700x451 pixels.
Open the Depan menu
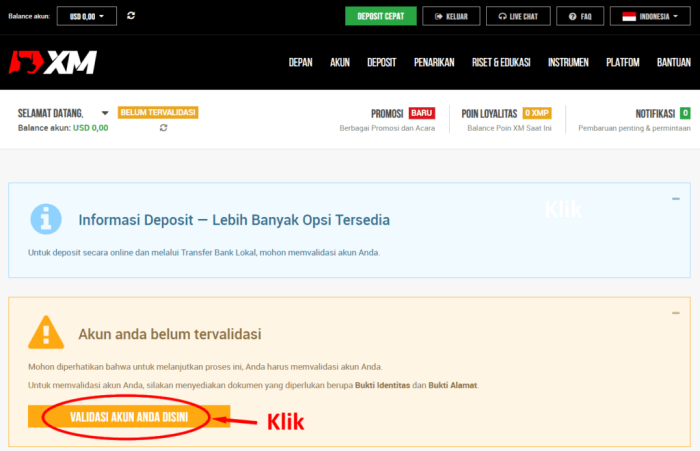(x=300, y=63)
